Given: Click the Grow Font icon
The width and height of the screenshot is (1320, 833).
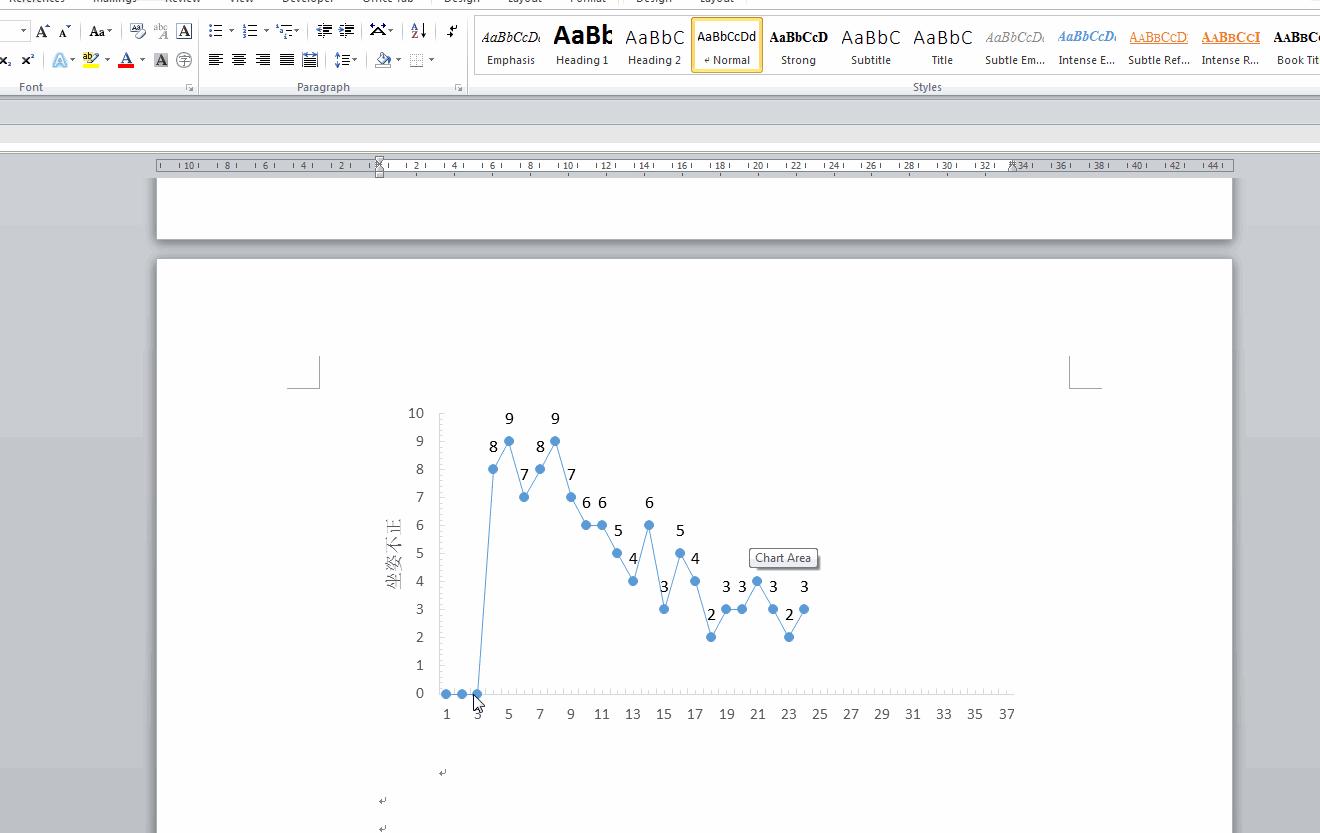Looking at the screenshot, I should (43, 31).
